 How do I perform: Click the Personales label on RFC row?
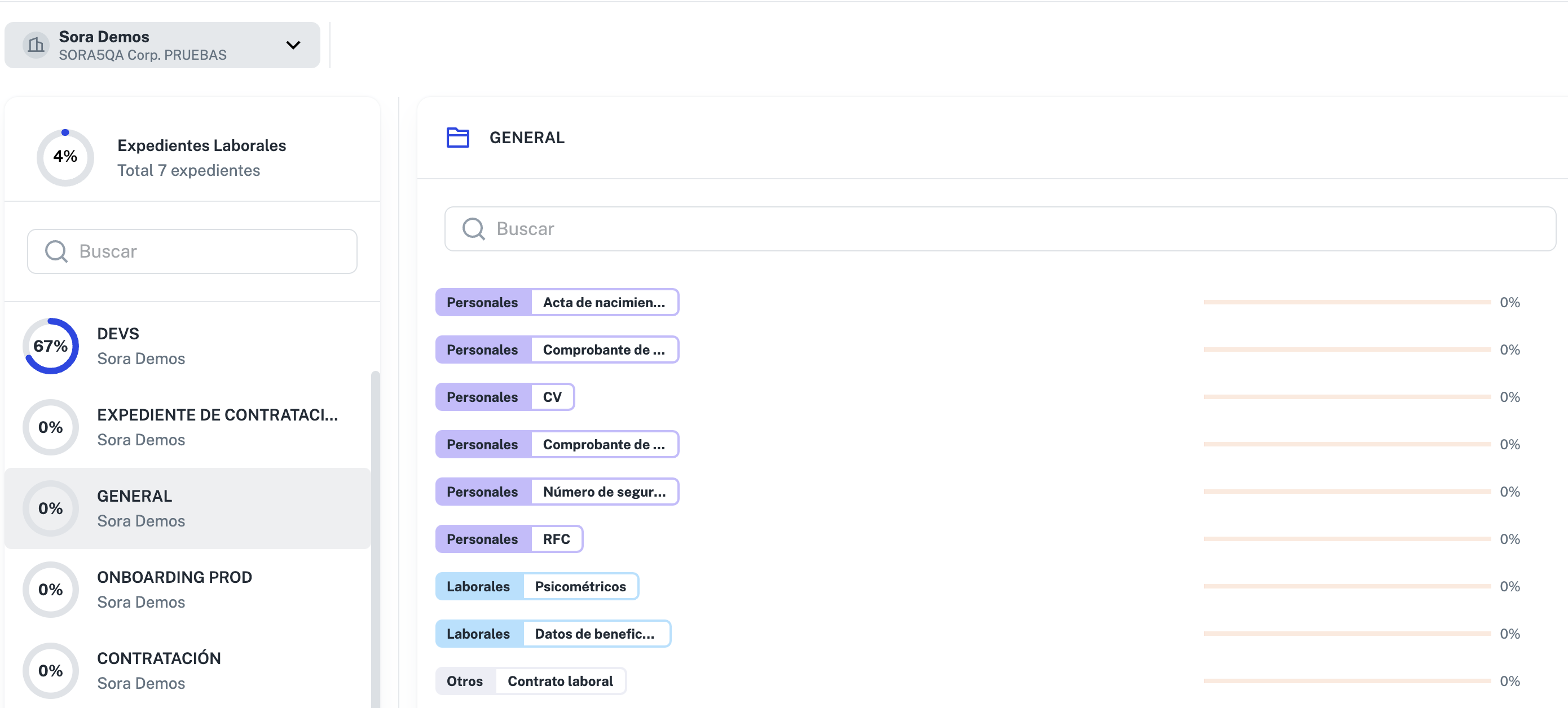point(483,539)
